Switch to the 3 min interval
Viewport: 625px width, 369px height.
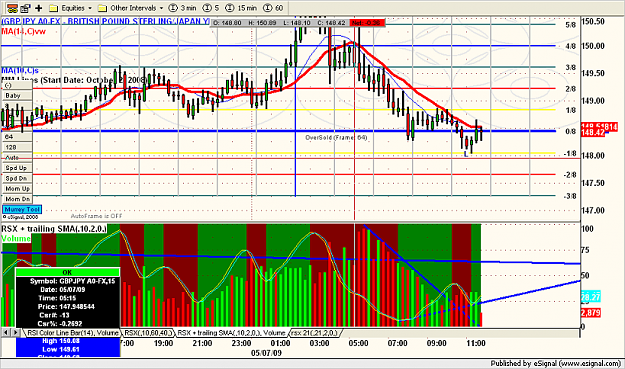183,8
